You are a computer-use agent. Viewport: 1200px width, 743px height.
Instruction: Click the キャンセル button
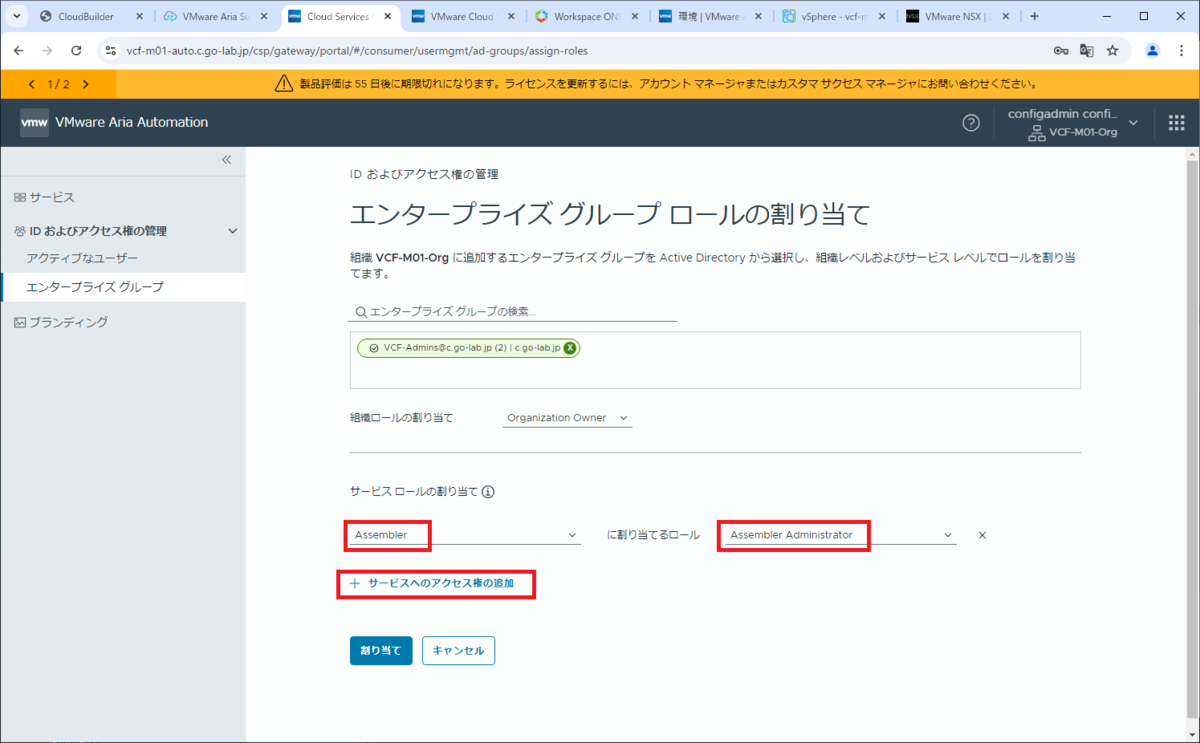click(458, 650)
